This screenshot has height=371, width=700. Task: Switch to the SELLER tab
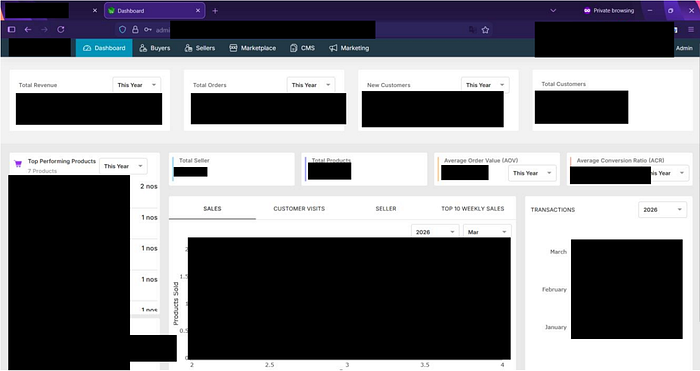[x=386, y=209]
